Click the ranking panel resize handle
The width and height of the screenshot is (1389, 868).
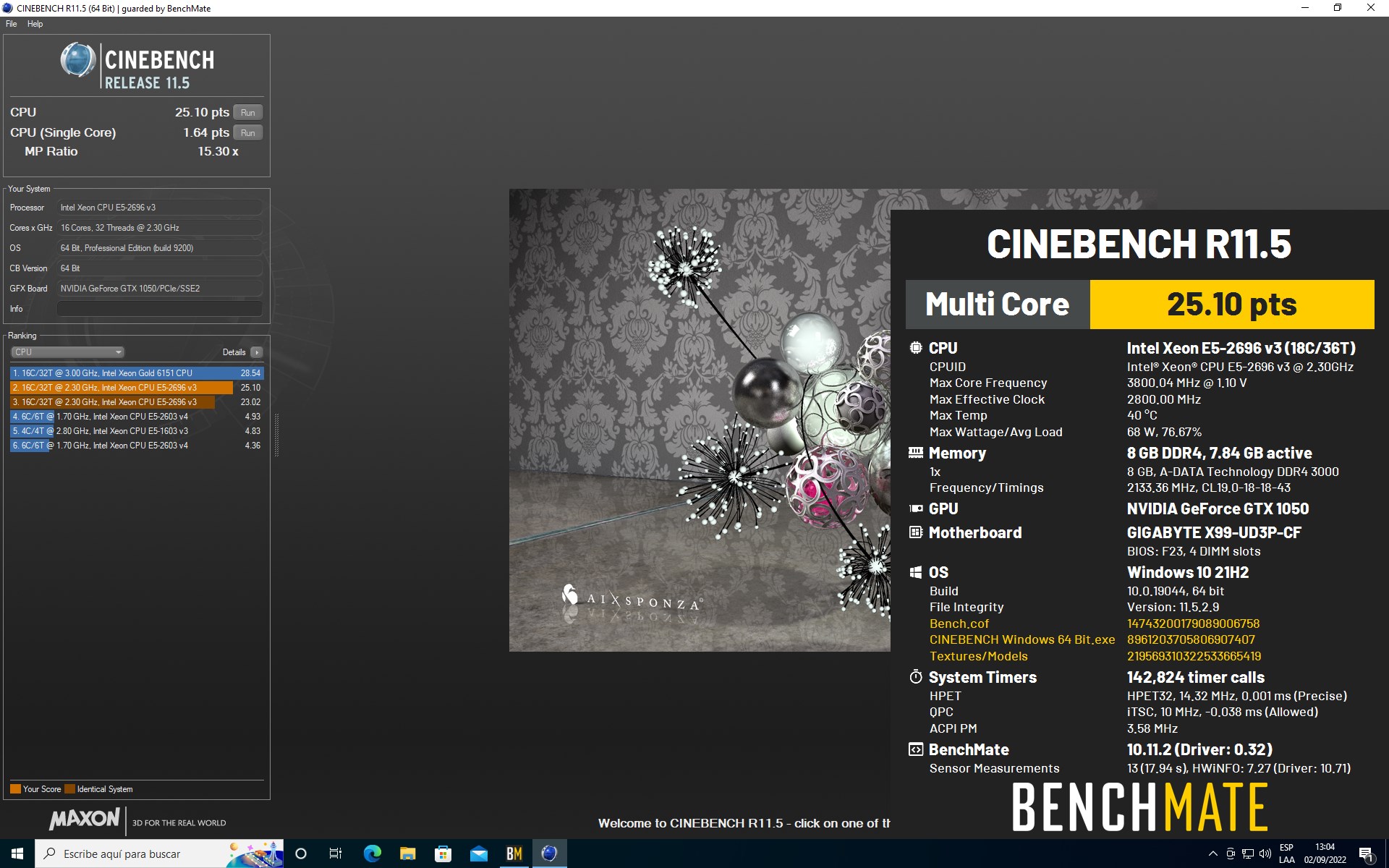pos(276,435)
